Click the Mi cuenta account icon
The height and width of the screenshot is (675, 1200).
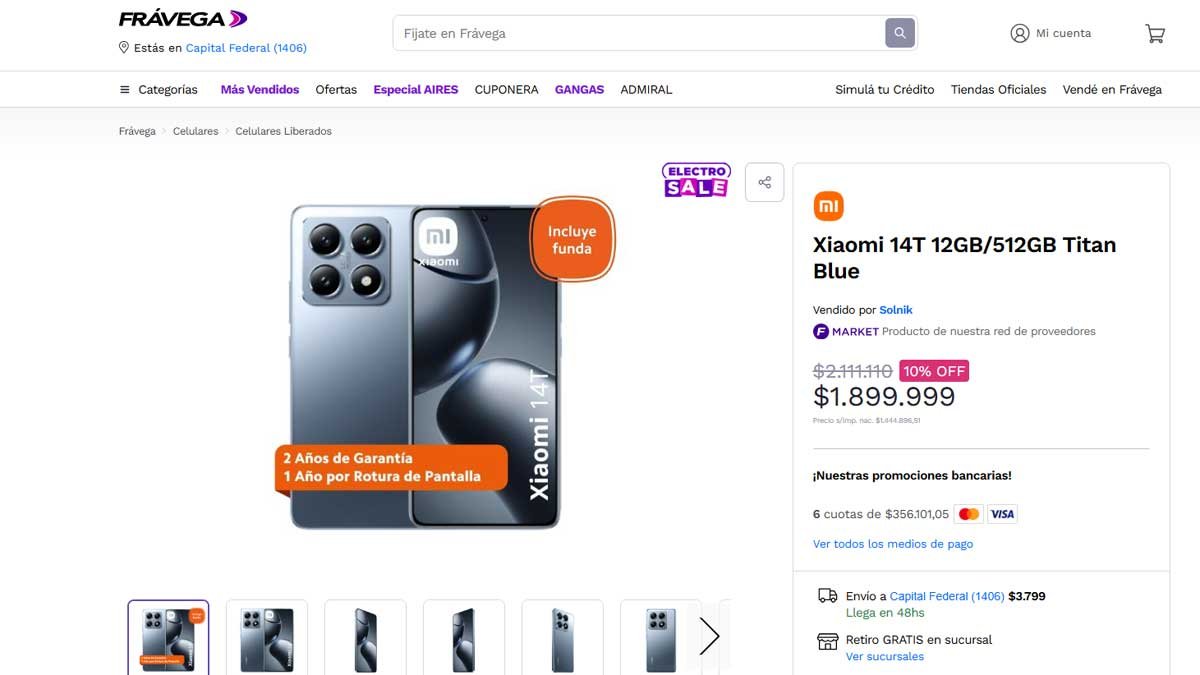pyautogui.click(x=1018, y=33)
